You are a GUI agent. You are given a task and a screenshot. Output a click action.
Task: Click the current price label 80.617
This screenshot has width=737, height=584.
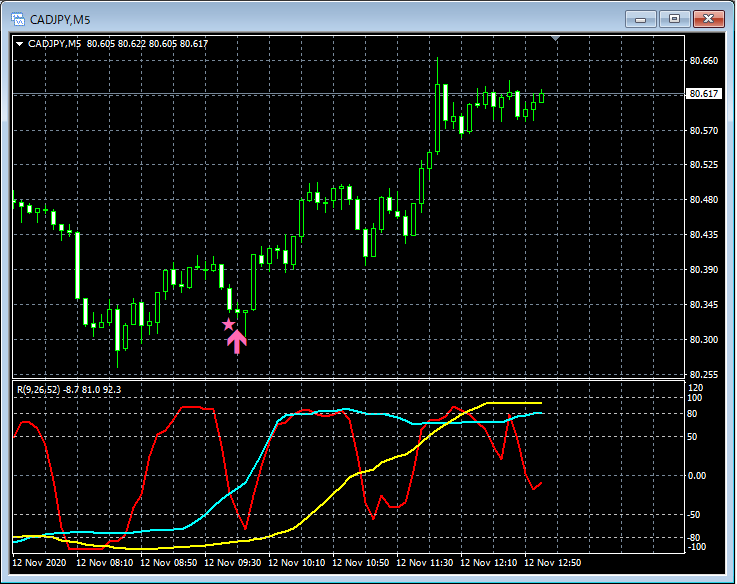click(x=704, y=94)
